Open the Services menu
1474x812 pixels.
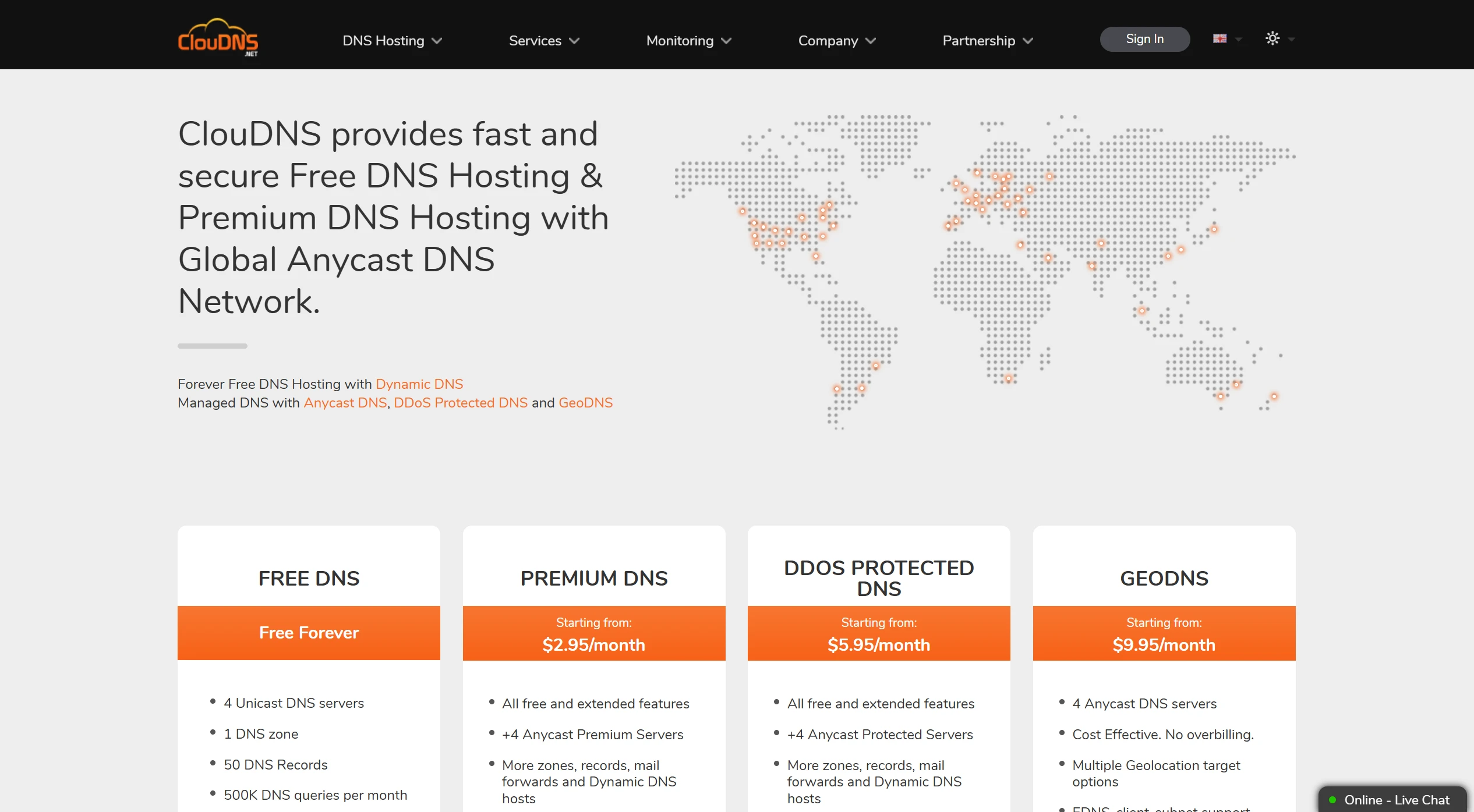pos(535,41)
